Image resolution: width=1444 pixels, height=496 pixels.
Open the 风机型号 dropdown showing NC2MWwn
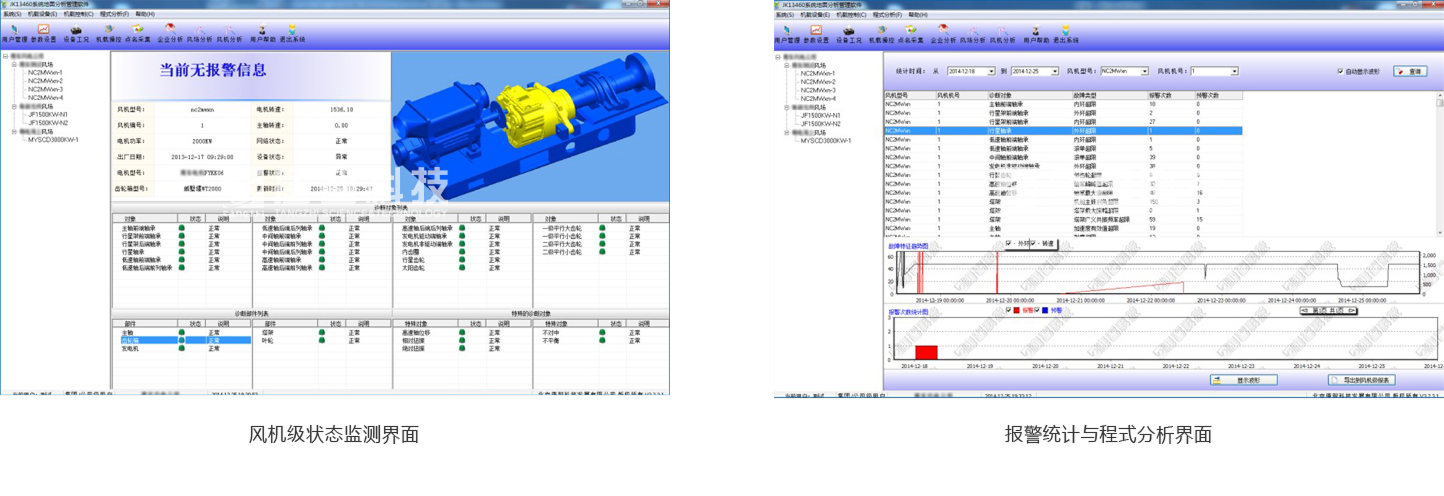click(1147, 72)
